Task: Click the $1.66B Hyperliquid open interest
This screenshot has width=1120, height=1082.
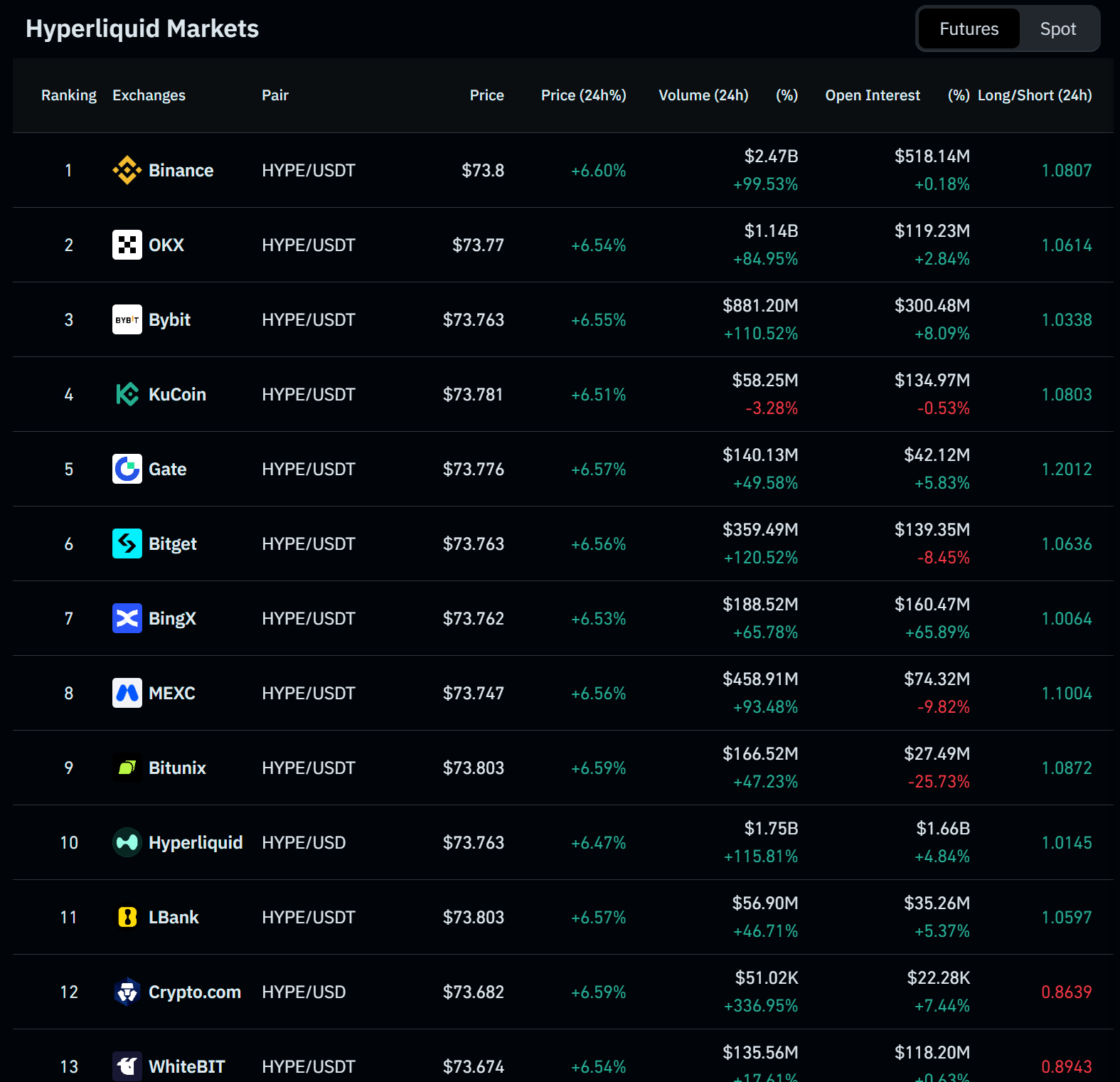Action: [x=943, y=828]
